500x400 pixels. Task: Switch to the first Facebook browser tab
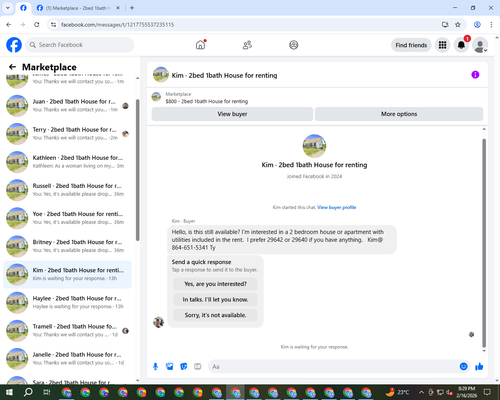pyautogui.click(x=23, y=8)
